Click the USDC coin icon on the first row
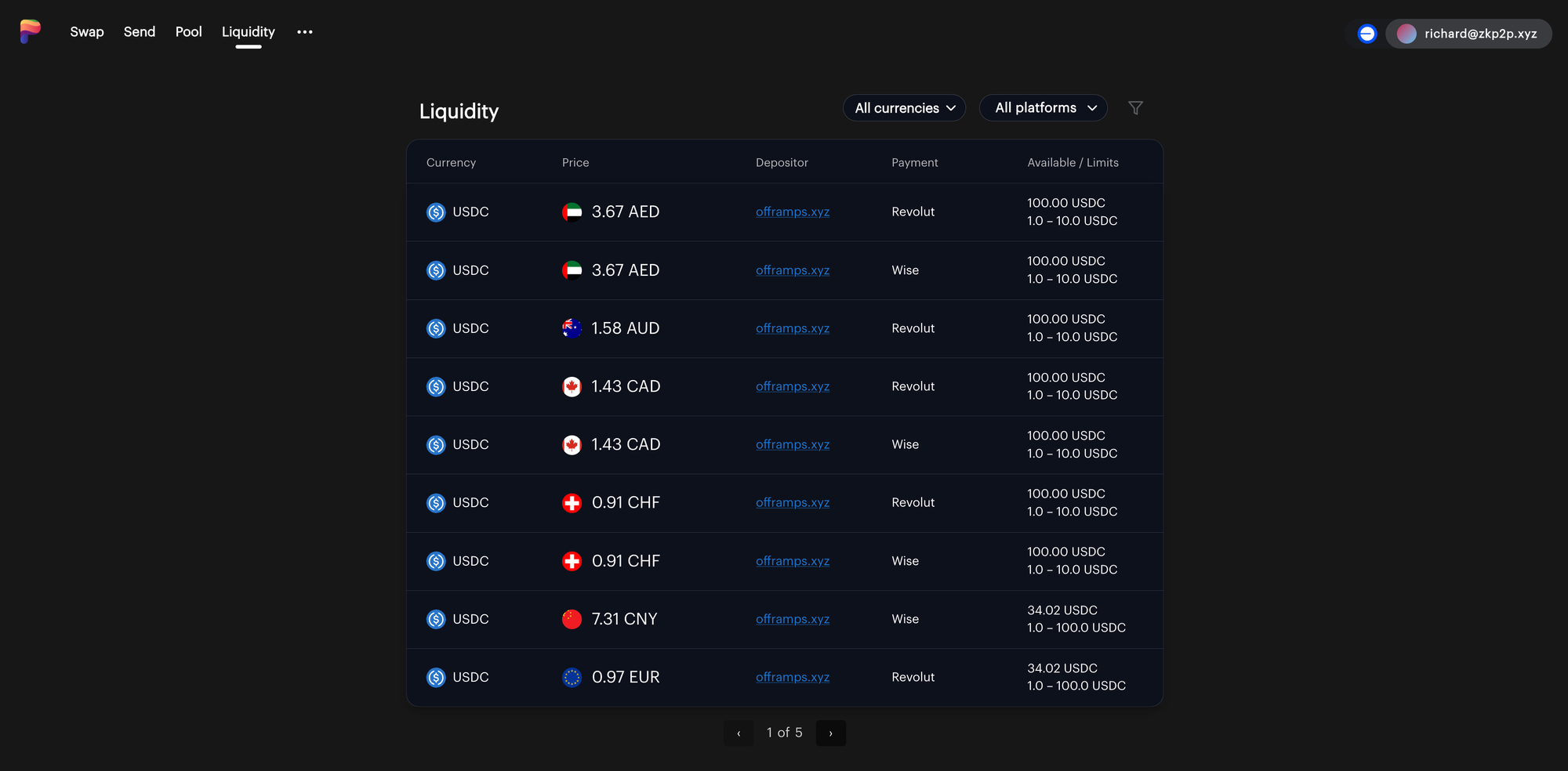This screenshot has height=771, width=1568. click(436, 212)
